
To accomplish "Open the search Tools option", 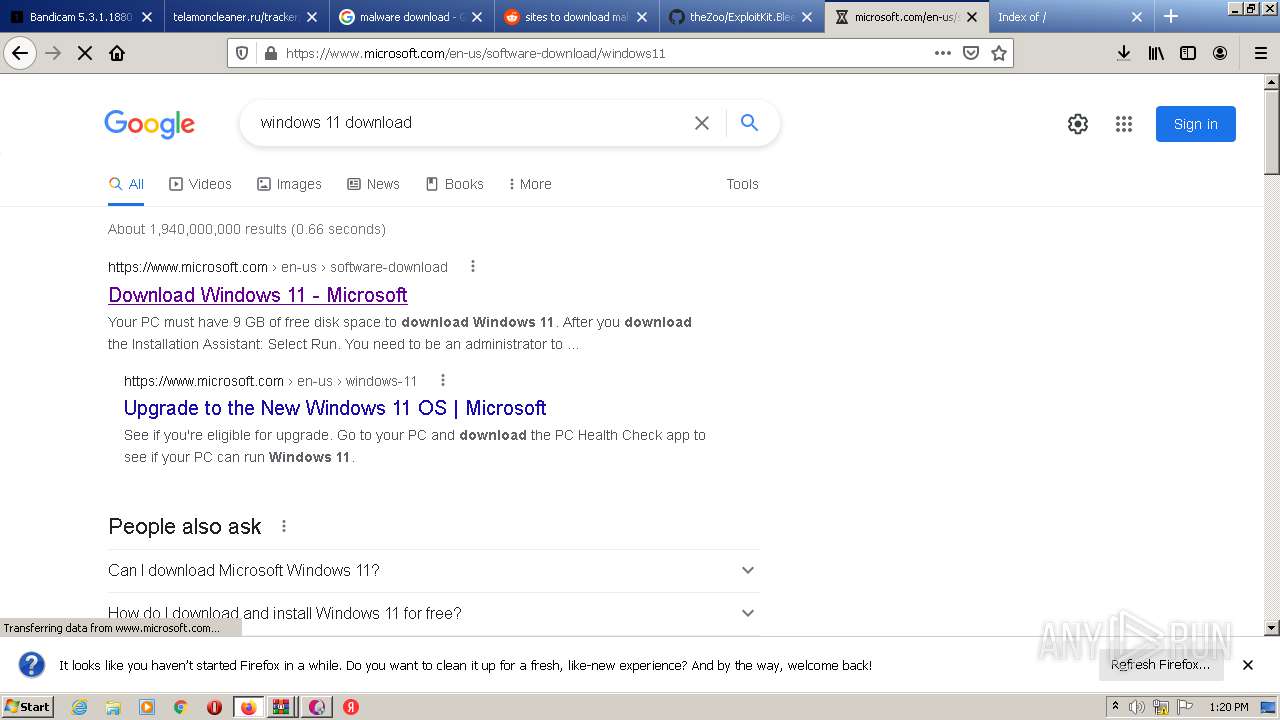I will pyautogui.click(x=742, y=184).
